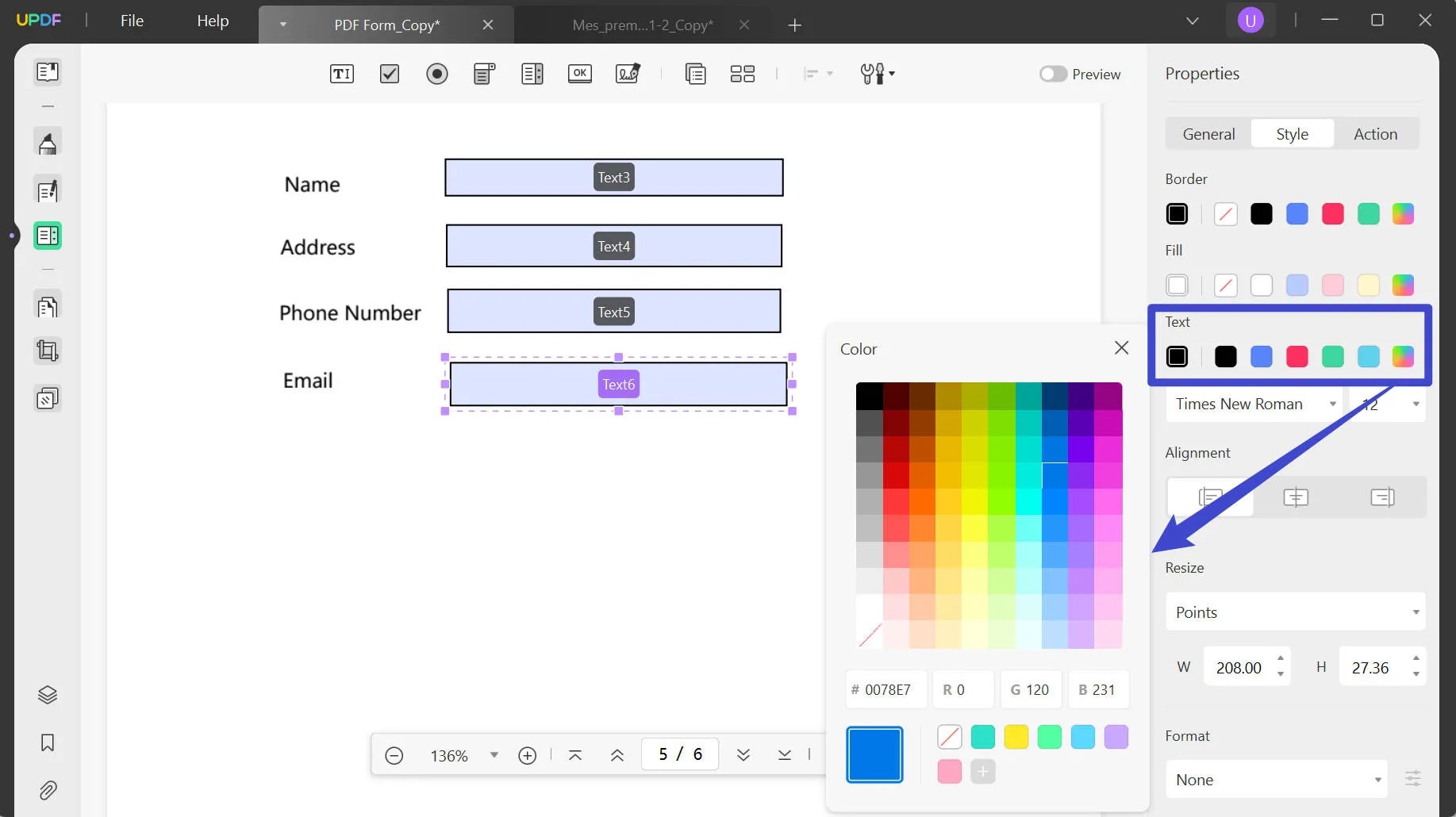Click the hex color input field
1456x817 pixels.
pos(886,690)
